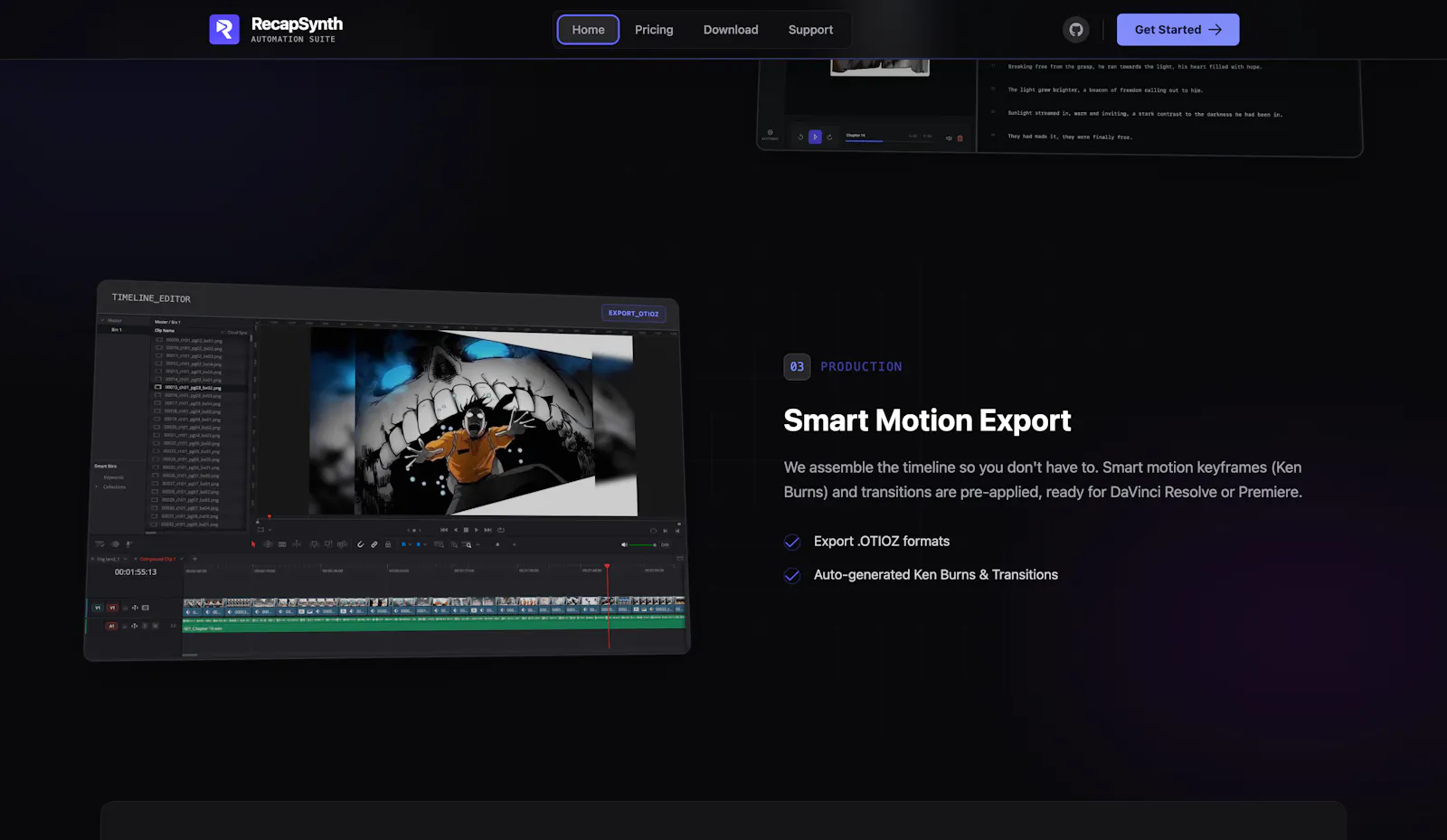Expand Collections under Smart Bins

(96, 486)
